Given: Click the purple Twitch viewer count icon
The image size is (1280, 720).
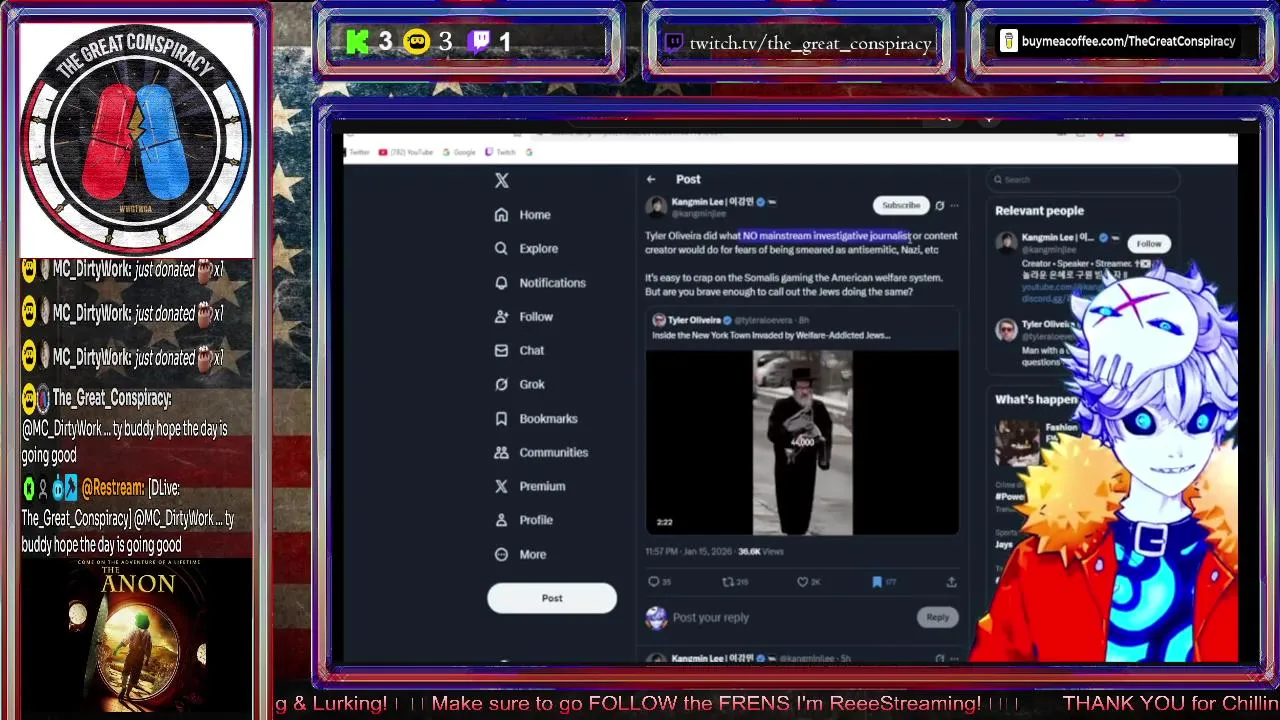Looking at the screenshot, I should pos(480,42).
